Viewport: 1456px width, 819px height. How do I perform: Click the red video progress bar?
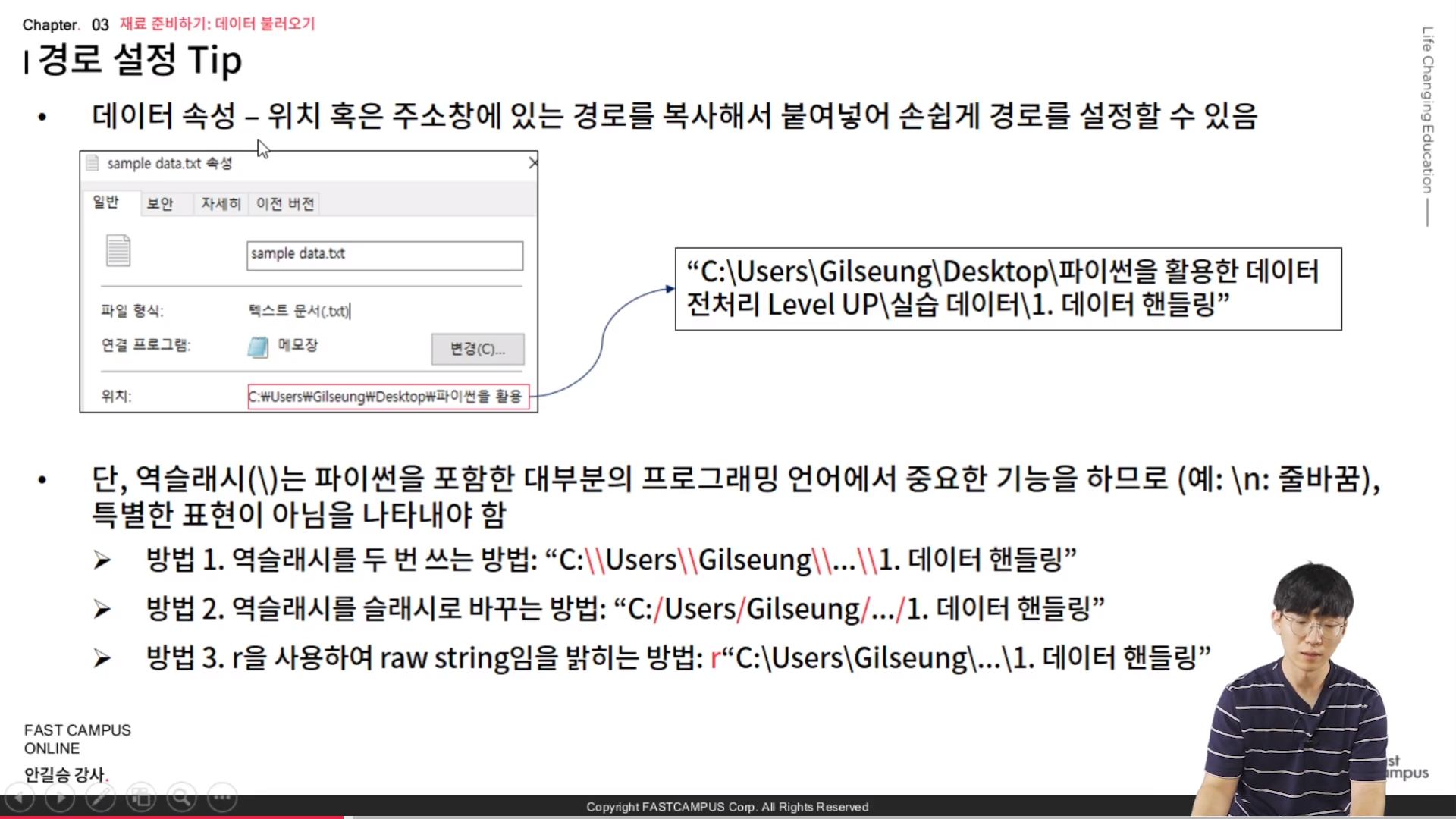(171, 817)
